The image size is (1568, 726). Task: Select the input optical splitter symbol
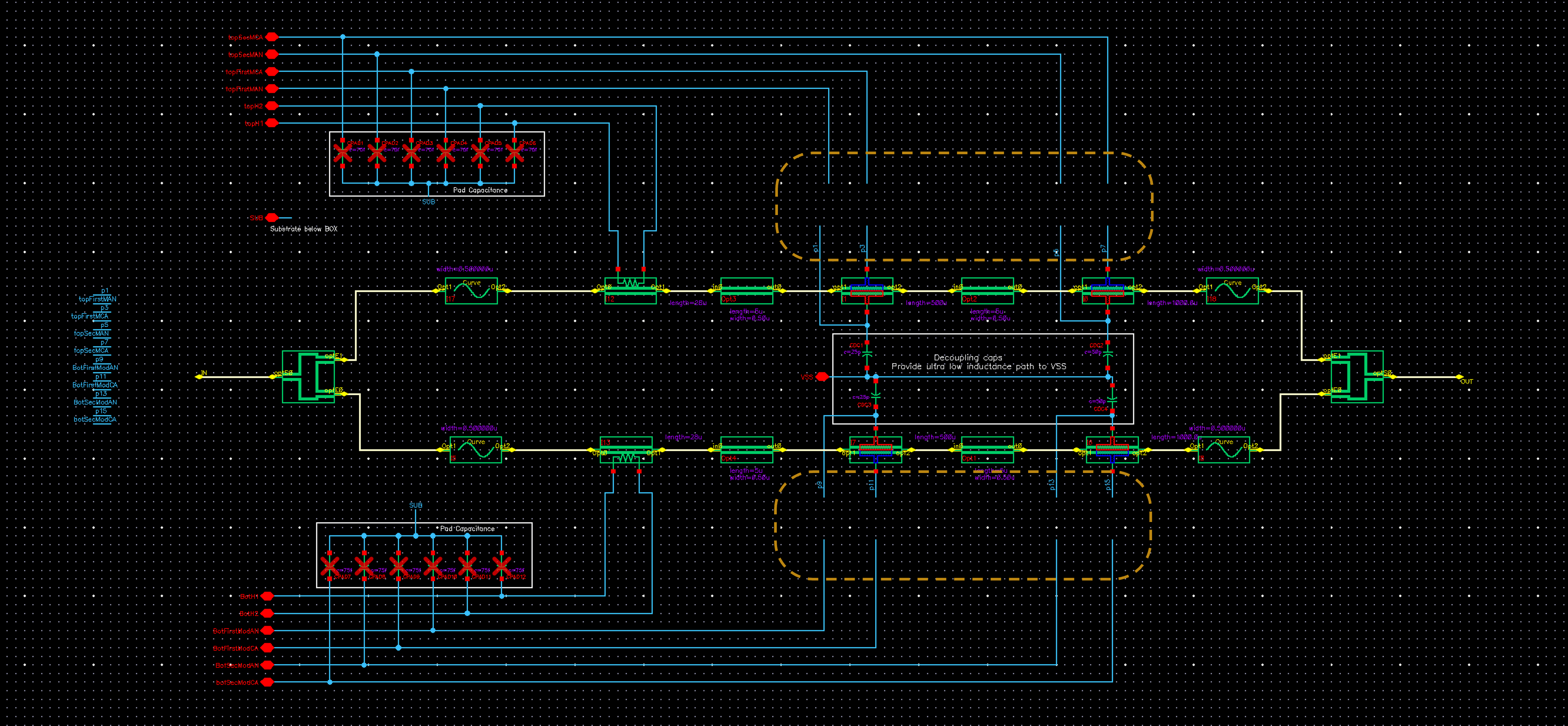click(308, 377)
